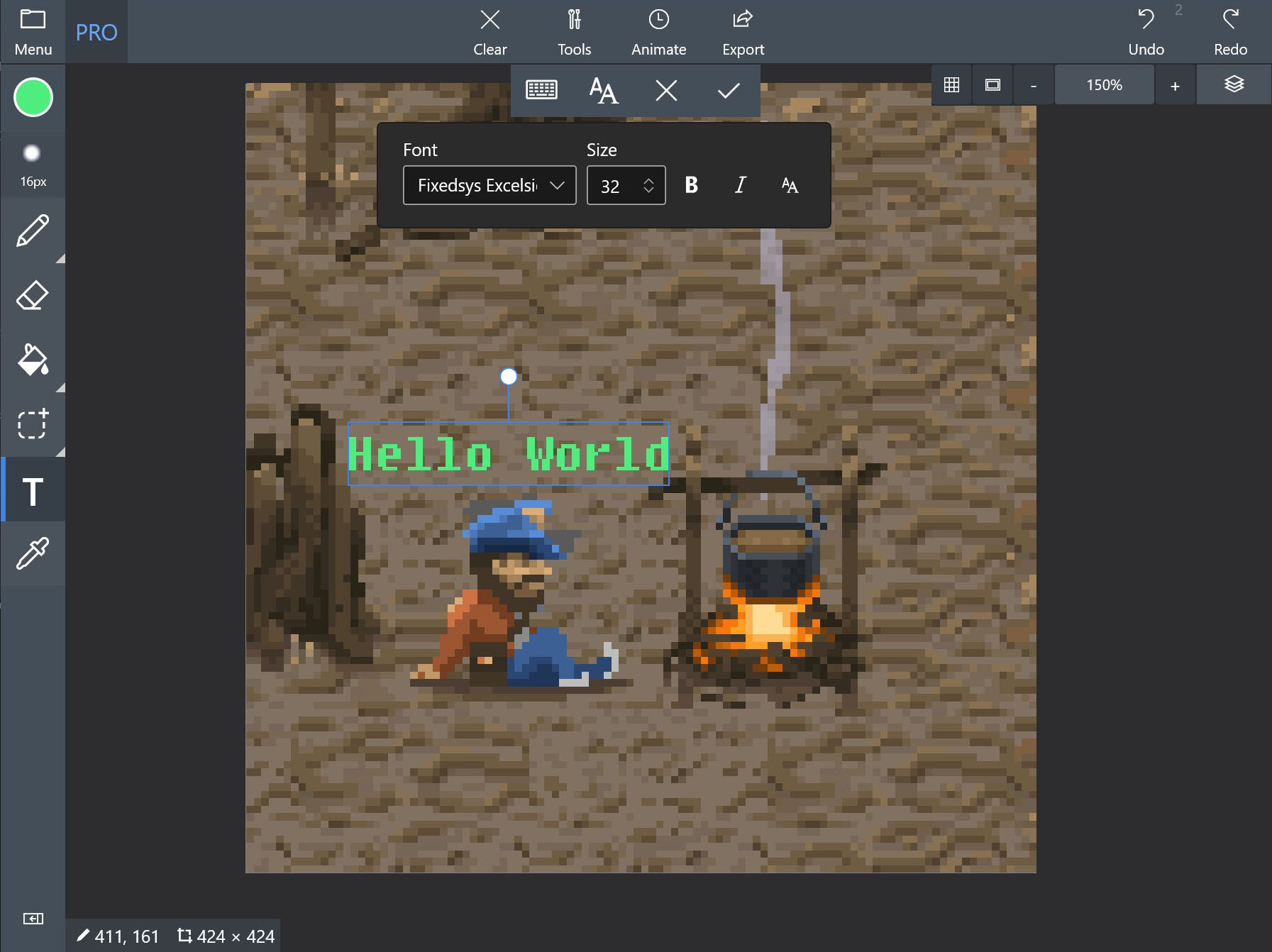Choose the Paint Bucket fill tool

pos(33,360)
